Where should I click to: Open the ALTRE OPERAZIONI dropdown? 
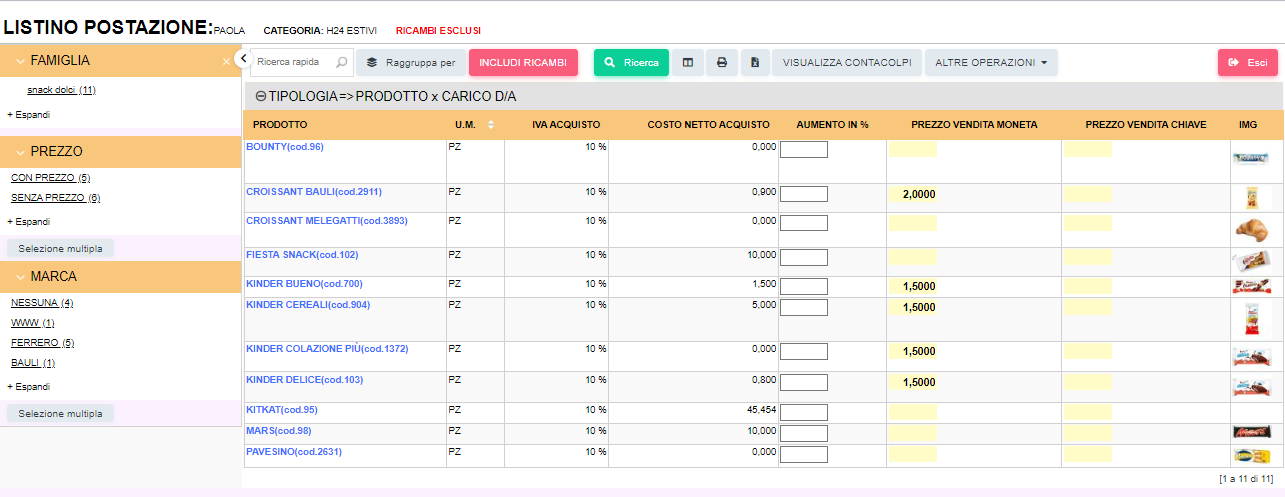[x=991, y=62]
